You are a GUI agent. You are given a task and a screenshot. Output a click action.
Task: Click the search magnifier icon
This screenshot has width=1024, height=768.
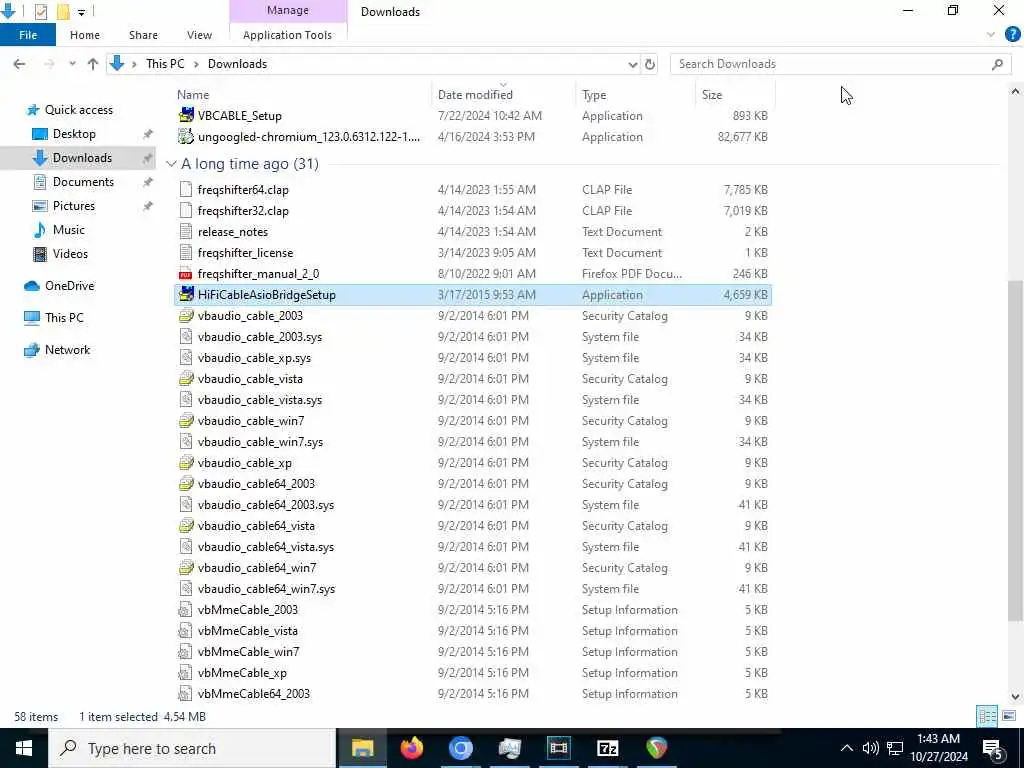tap(997, 64)
